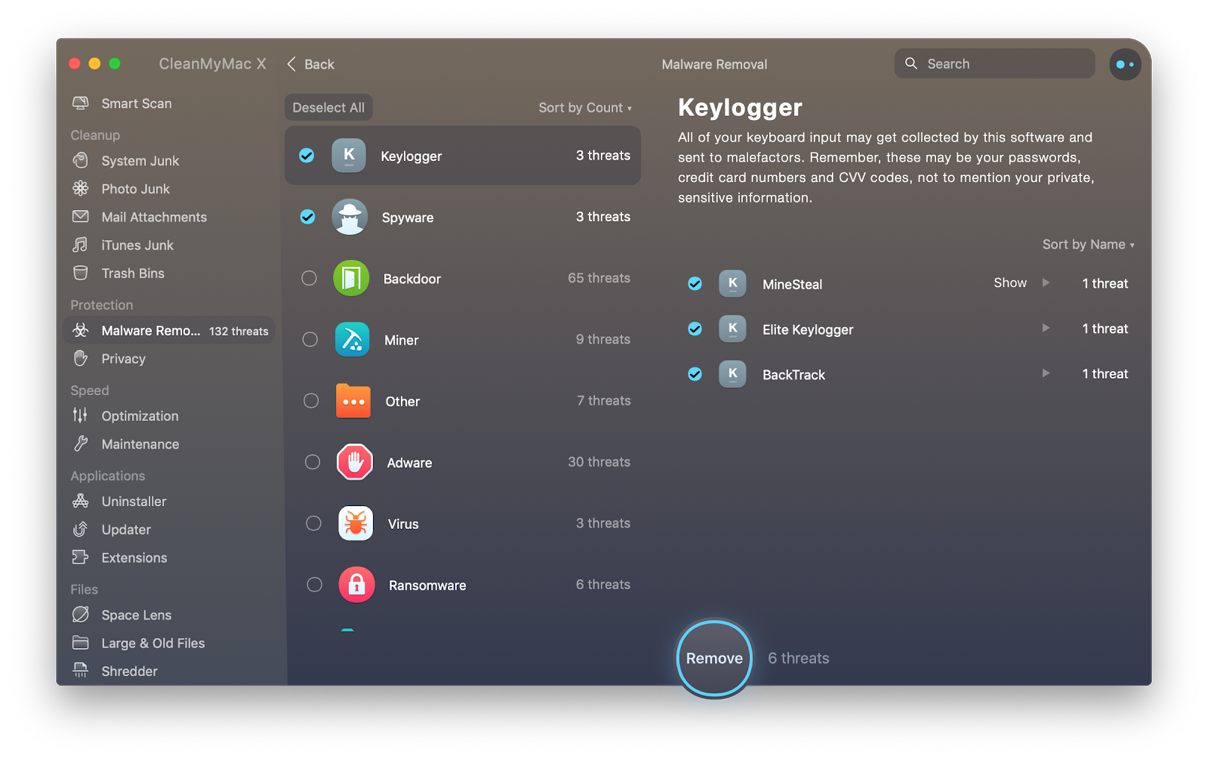The width and height of the screenshot is (1216, 760).
Task: Select the Backdoor row with 65 threats
Action: [x=463, y=278]
